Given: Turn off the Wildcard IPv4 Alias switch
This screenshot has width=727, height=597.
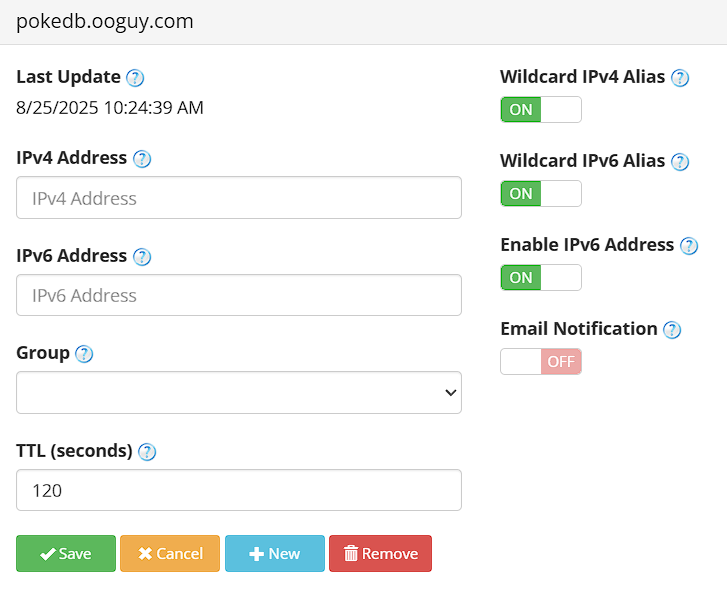Looking at the screenshot, I should pos(541,110).
